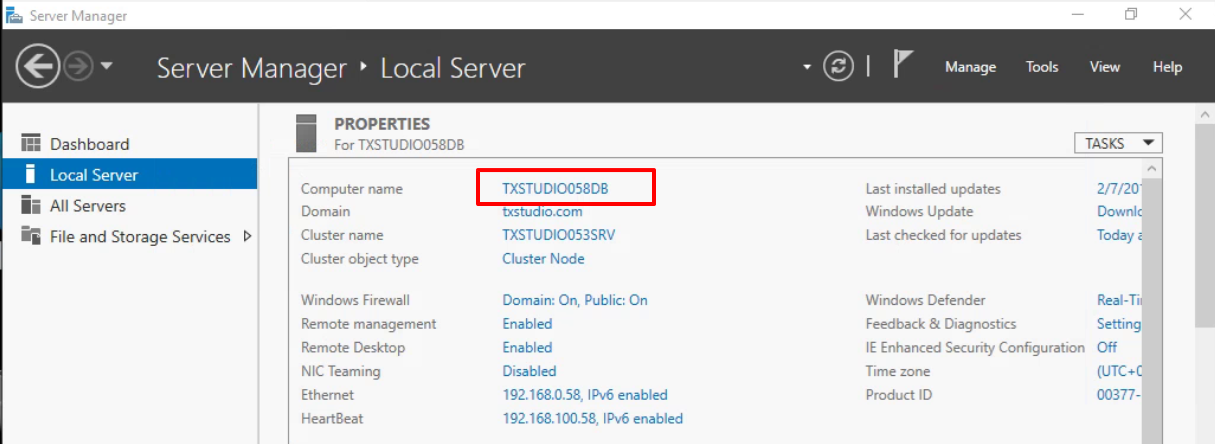Image resolution: width=1215 pixels, height=444 pixels.
Task: Click the Server Manager title bar app icon
Action: [13, 15]
